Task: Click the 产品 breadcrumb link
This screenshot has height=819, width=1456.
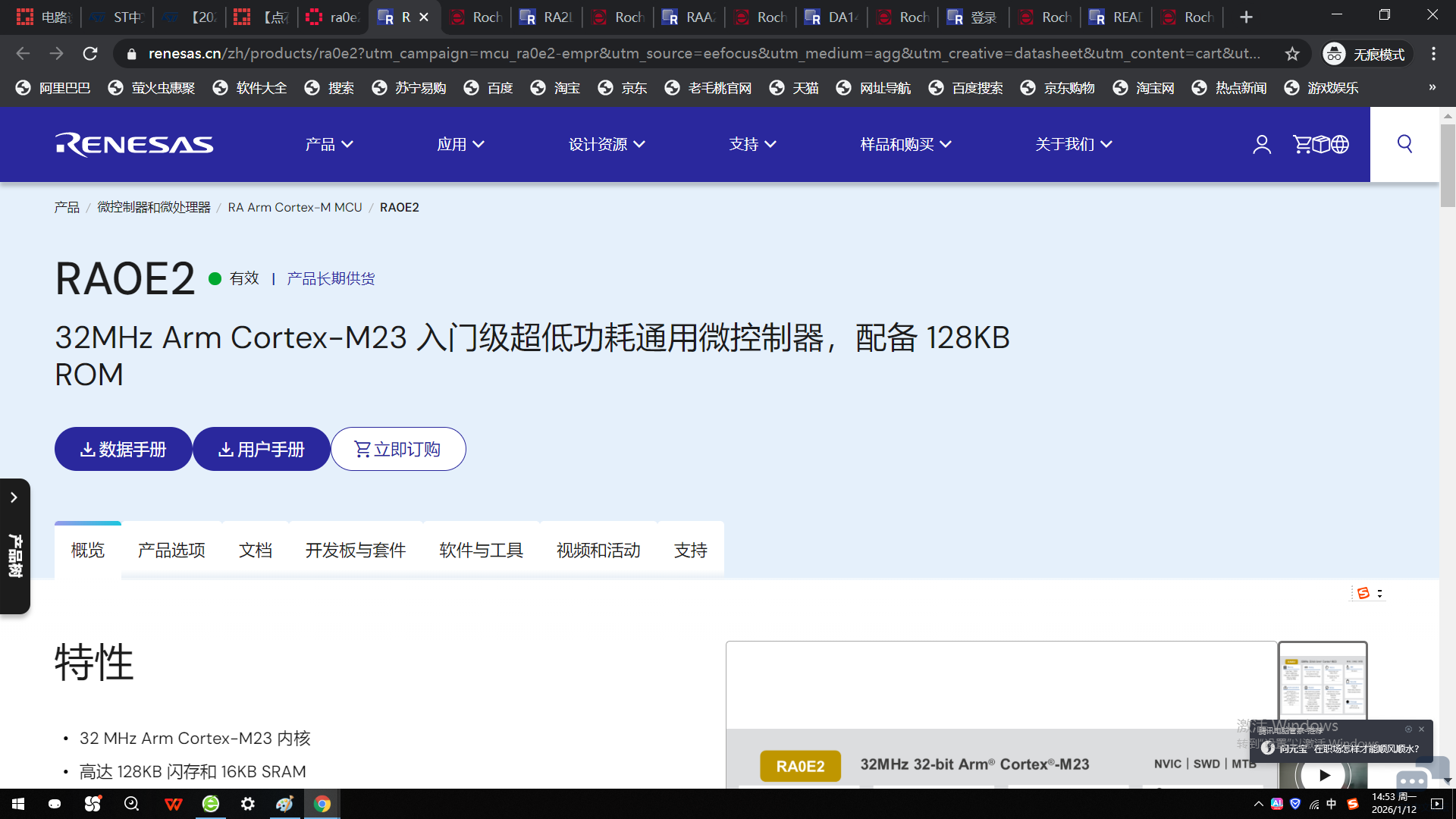Action: pos(67,207)
